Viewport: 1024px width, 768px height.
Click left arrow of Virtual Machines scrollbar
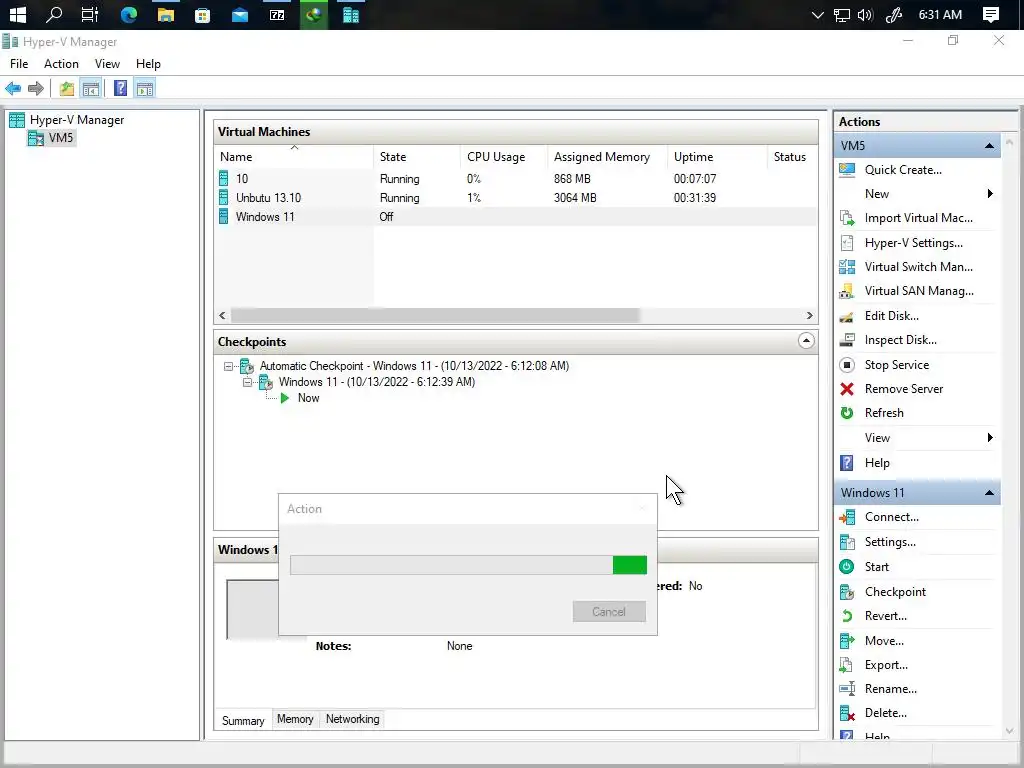pyautogui.click(x=222, y=315)
